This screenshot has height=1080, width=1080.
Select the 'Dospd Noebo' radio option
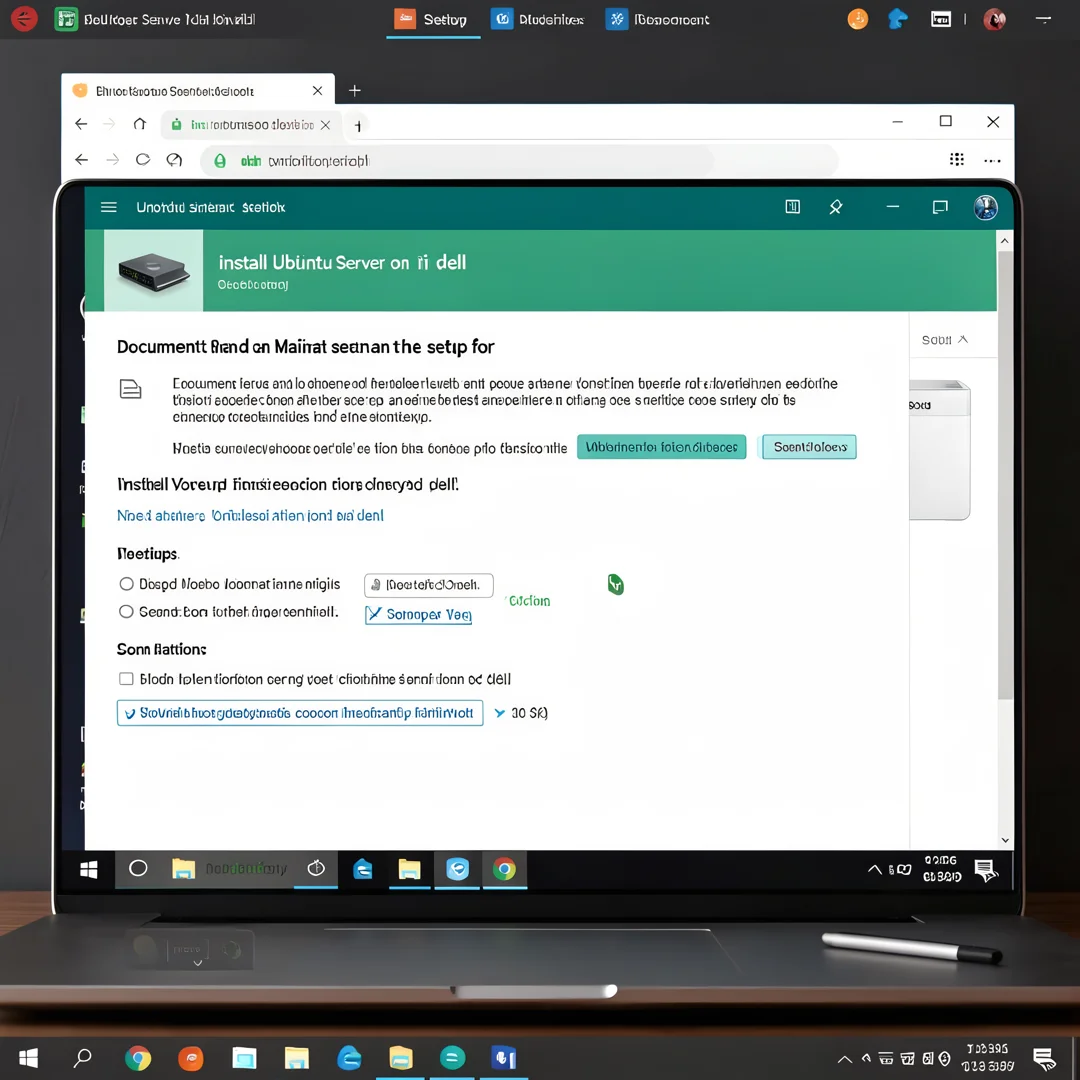click(x=126, y=584)
